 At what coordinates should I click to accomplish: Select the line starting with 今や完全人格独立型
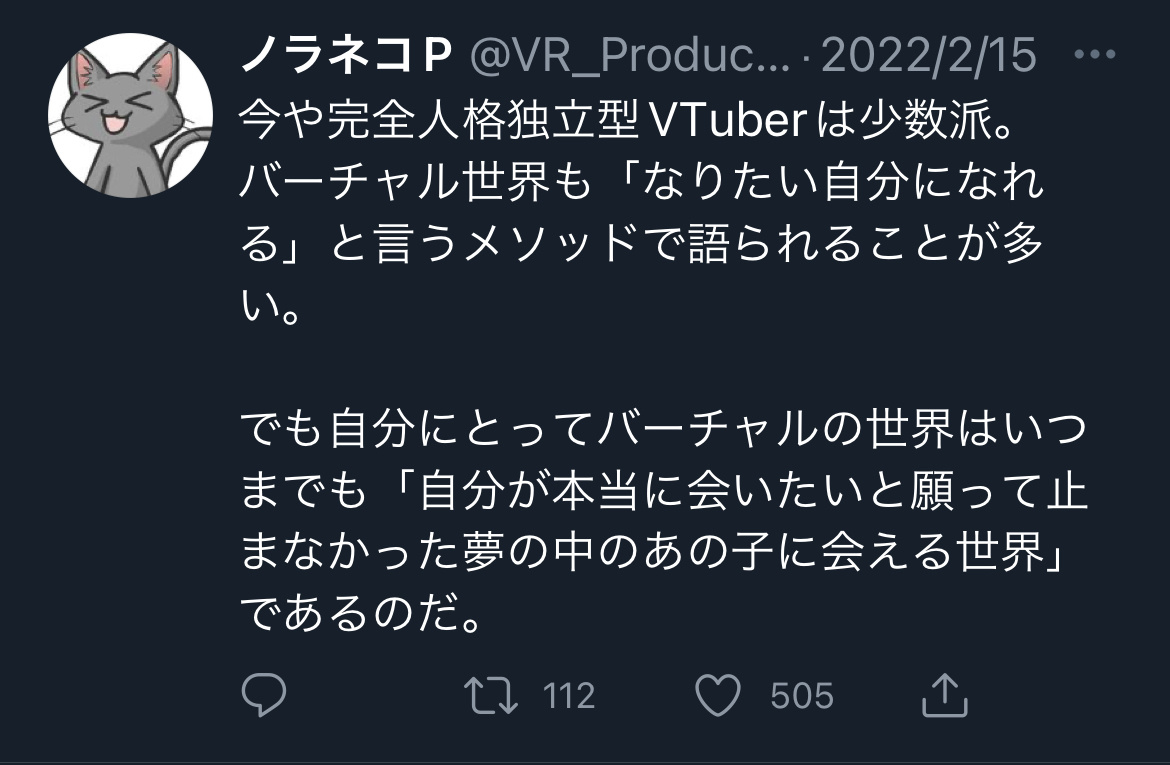(x=627, y=120)
